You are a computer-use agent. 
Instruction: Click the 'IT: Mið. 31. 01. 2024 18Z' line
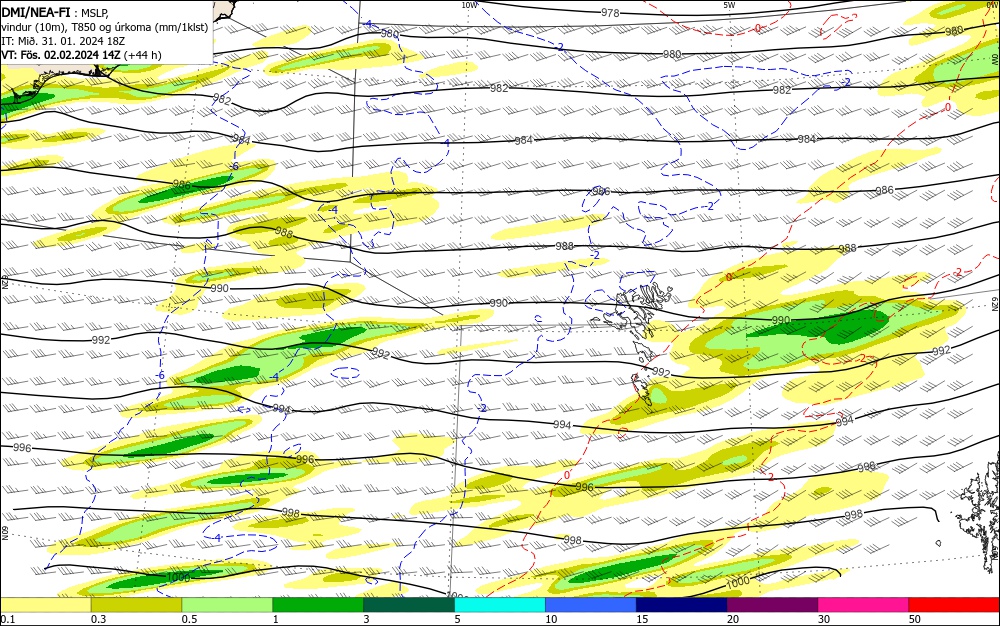click(x=63, y=41)
